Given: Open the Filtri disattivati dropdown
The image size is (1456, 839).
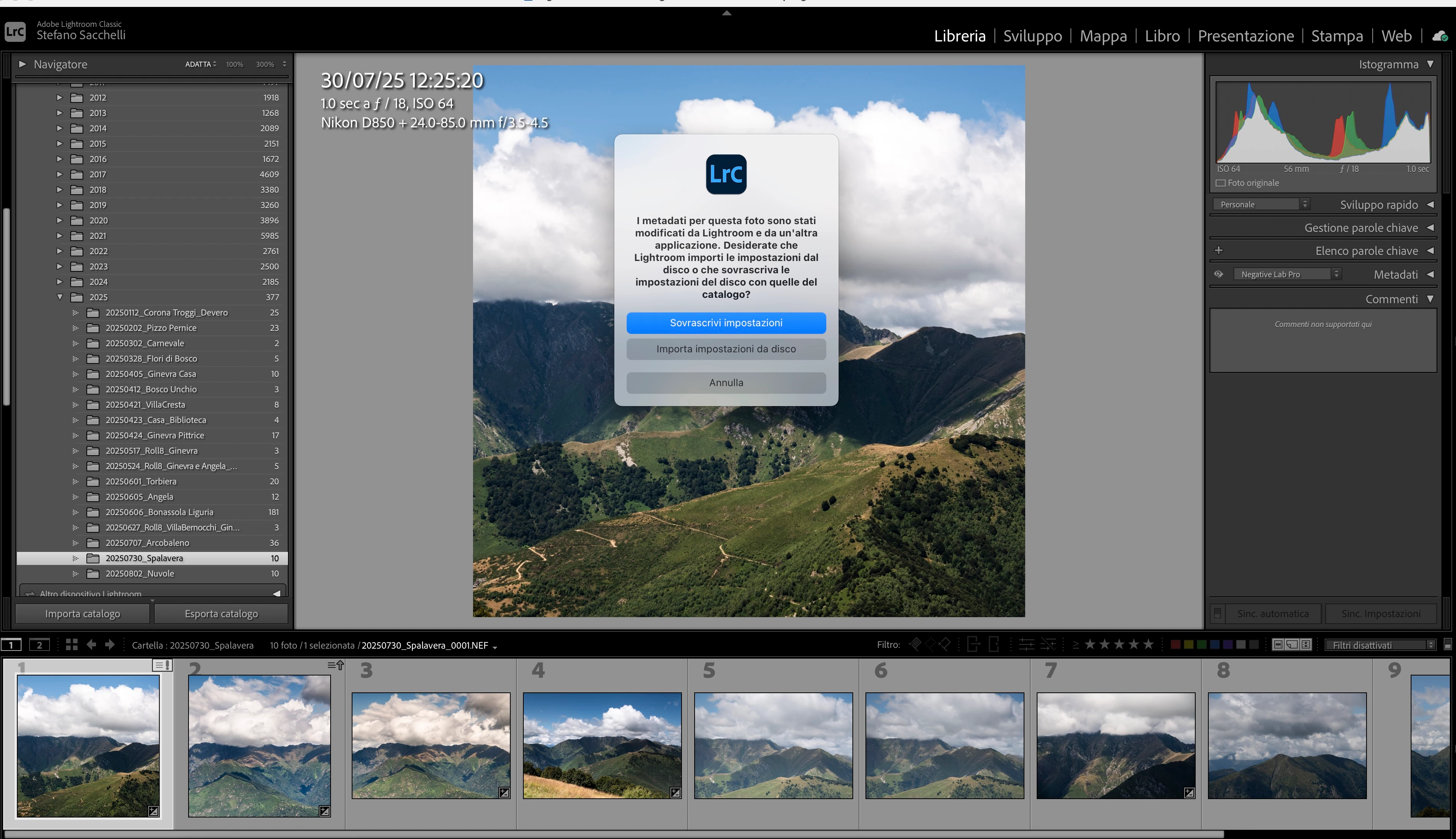Looking at the screenshot, I should pos(1380,645).
